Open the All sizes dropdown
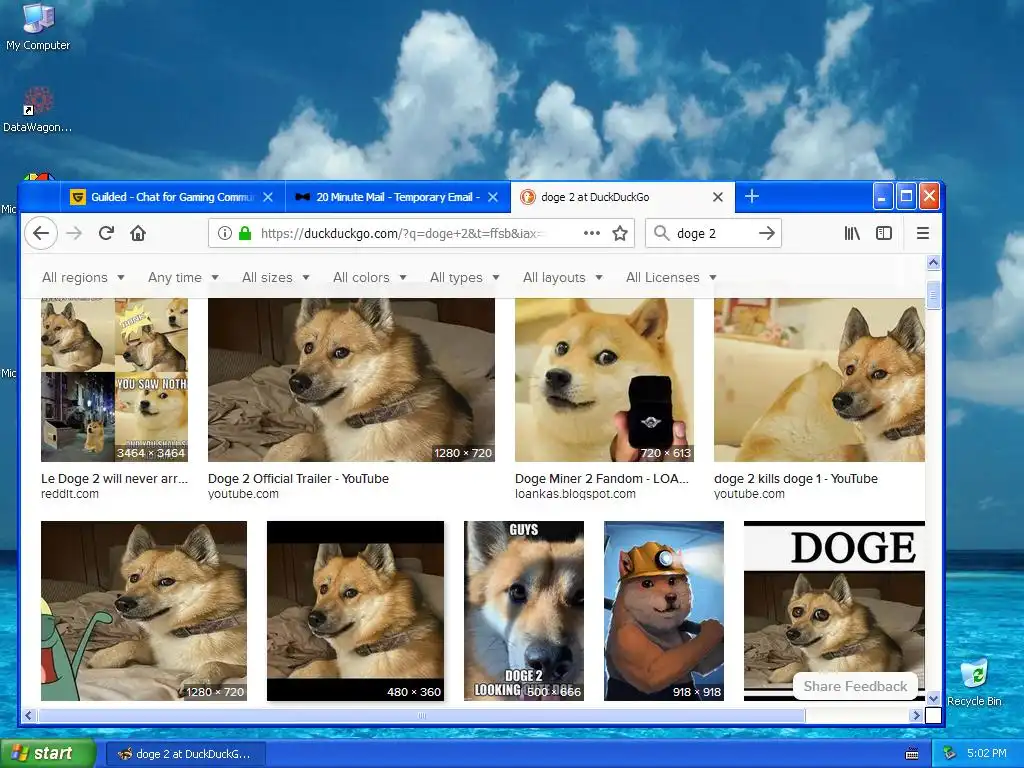Viewport: 1024px width, 768px height. [275, 278]
